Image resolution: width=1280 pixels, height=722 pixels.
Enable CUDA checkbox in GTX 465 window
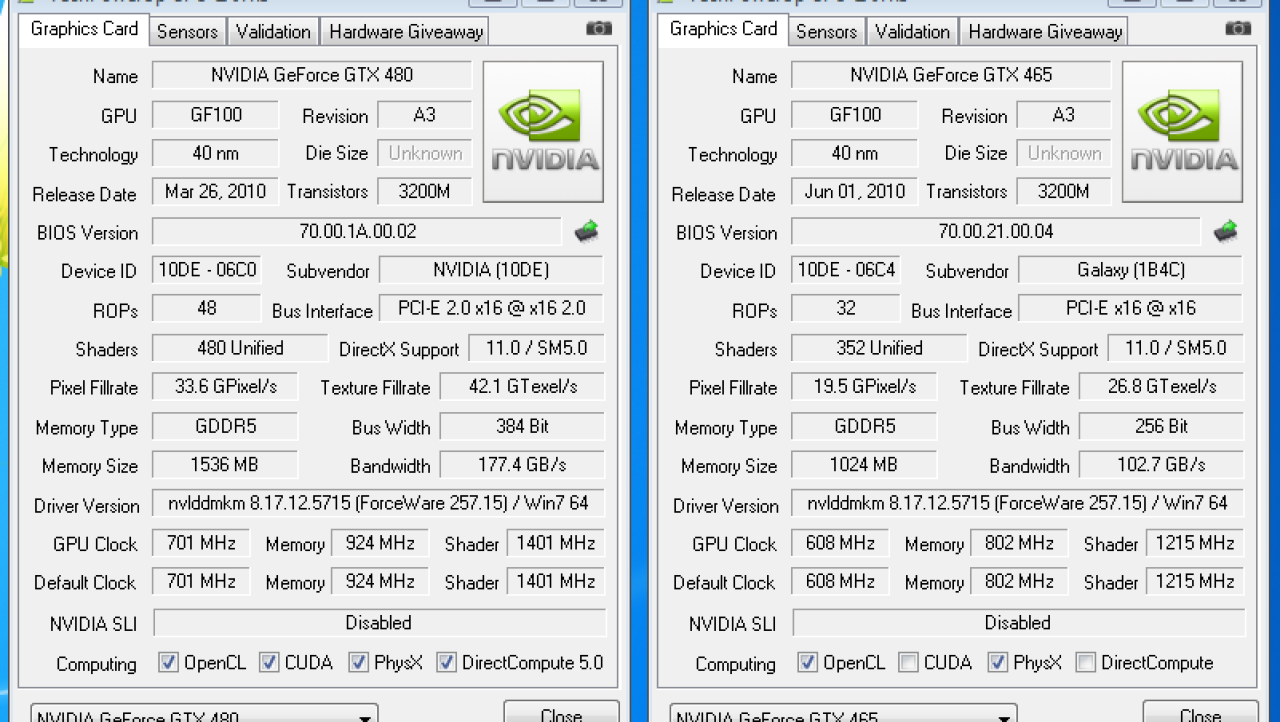click(x=908, y=662)
